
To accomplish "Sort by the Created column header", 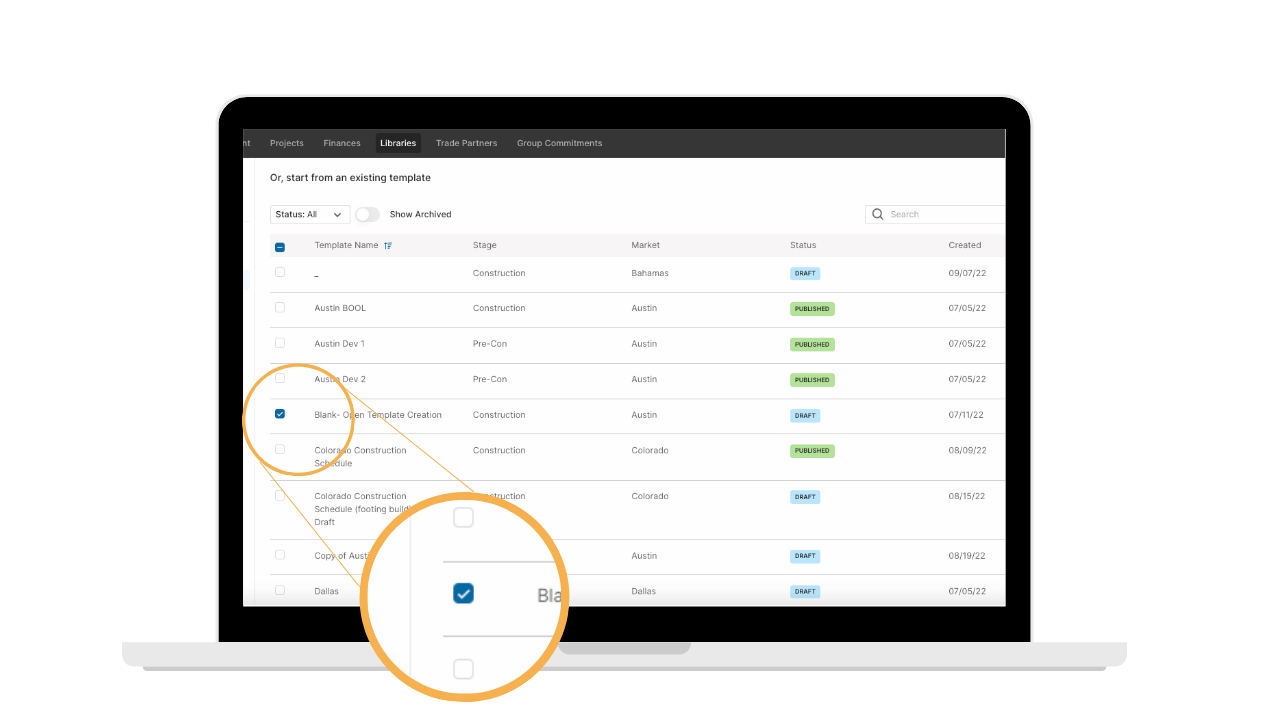I will (x=965, y=245).
